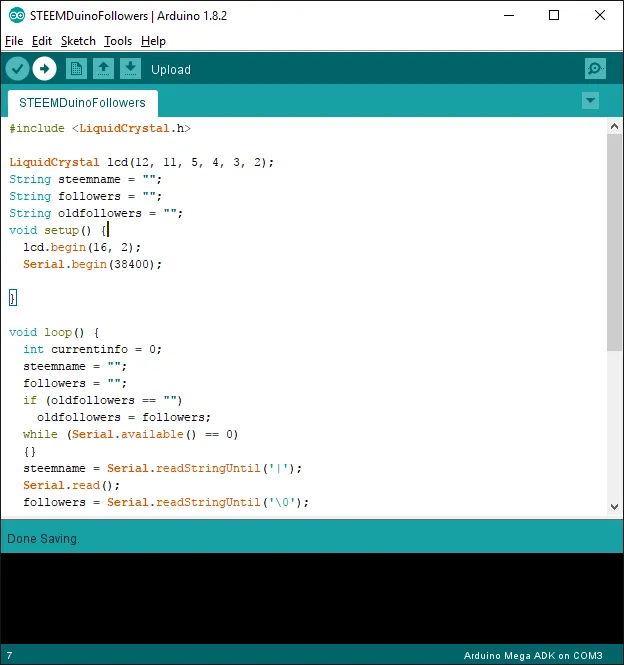This screenshot has height=665, width=624.
Task: Click the vertical scrollbar thumb
Action: click(x=614, y=242)
